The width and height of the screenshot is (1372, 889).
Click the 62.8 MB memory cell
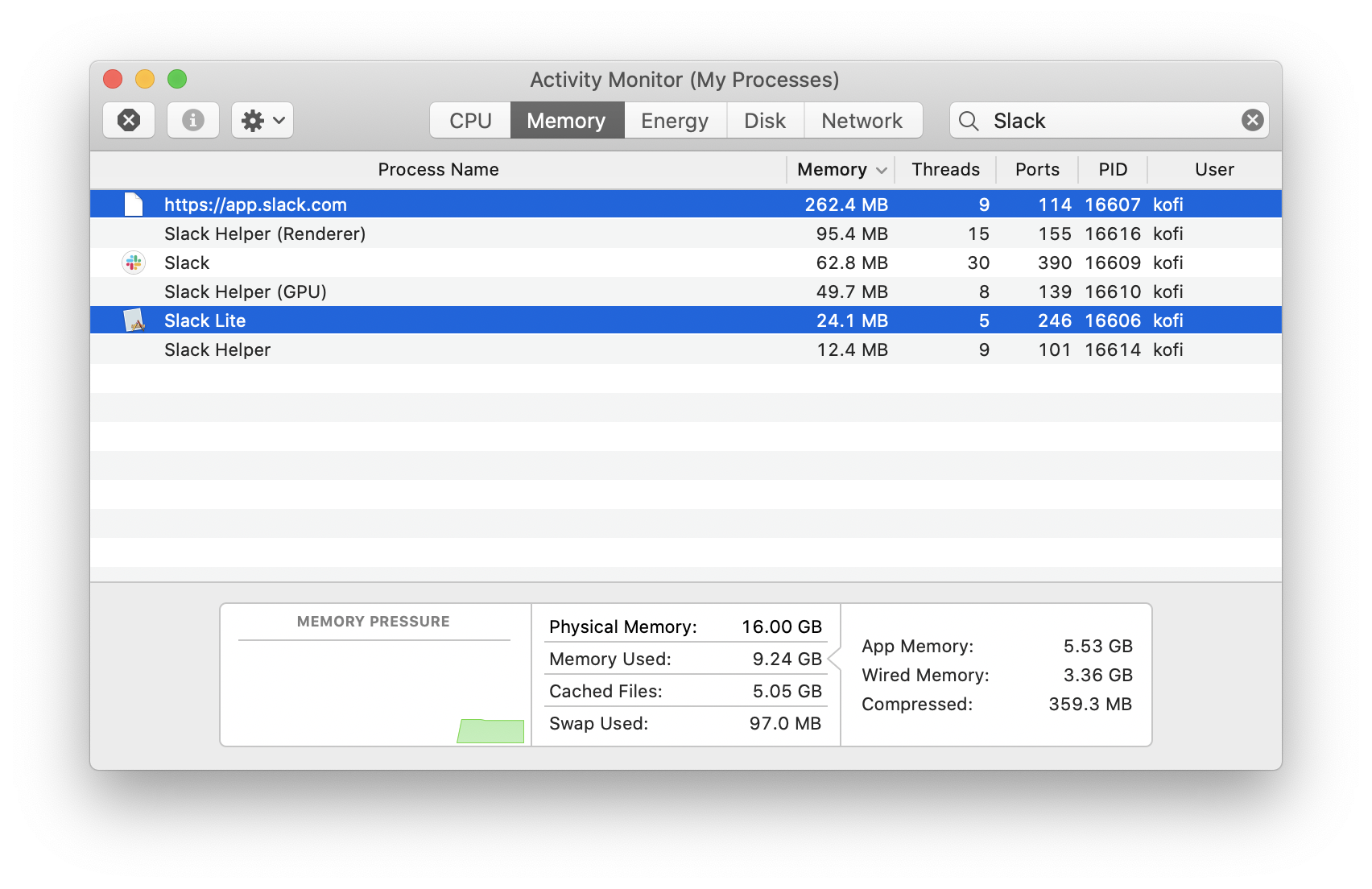tap(852, 263)
